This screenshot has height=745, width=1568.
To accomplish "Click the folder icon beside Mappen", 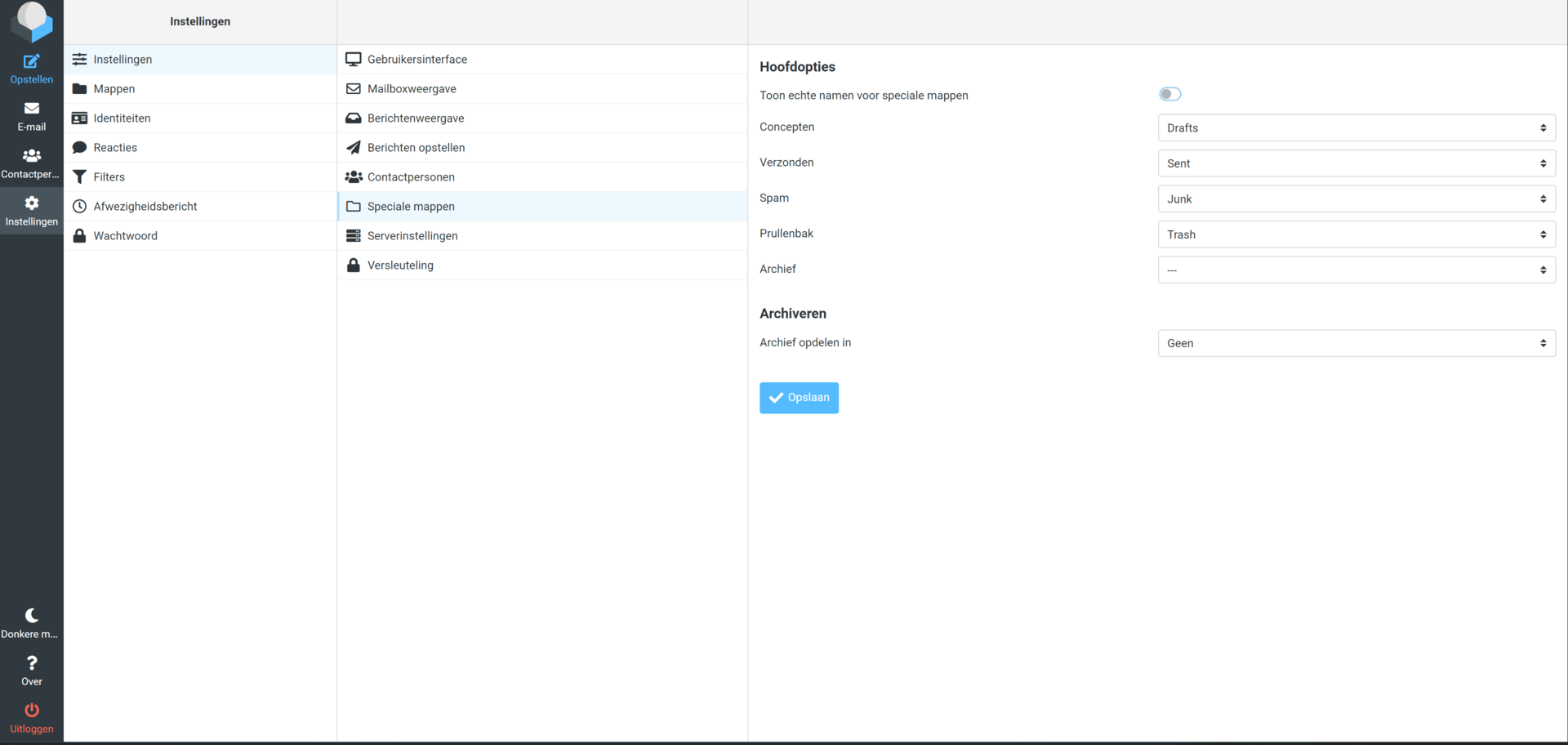I will point(79,89).
